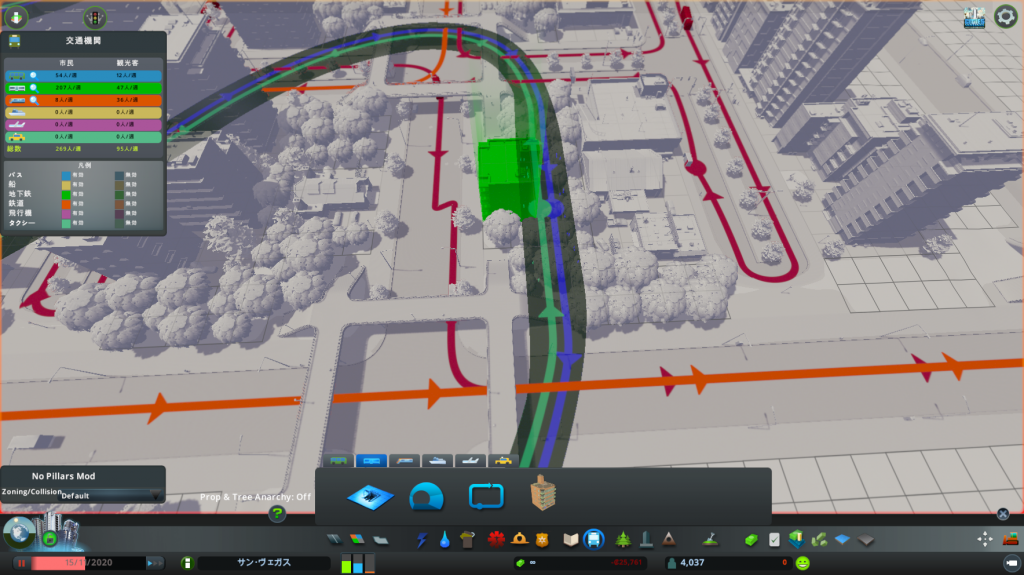Toggle free camera mode button at bottom right
The image size is (1024, 575).
tap(1012, 563)
